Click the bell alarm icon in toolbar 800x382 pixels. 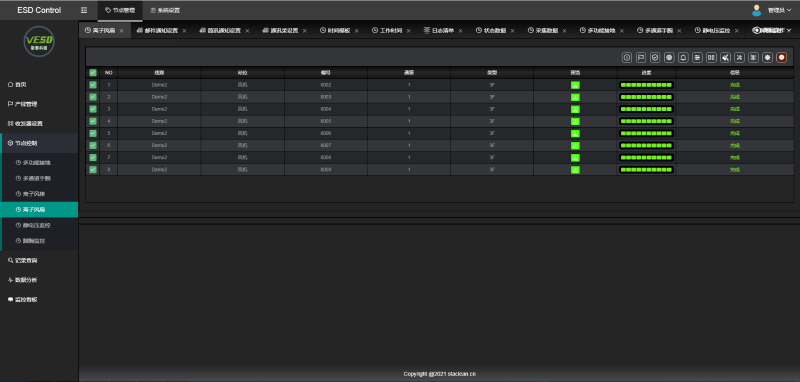[683, 58]
